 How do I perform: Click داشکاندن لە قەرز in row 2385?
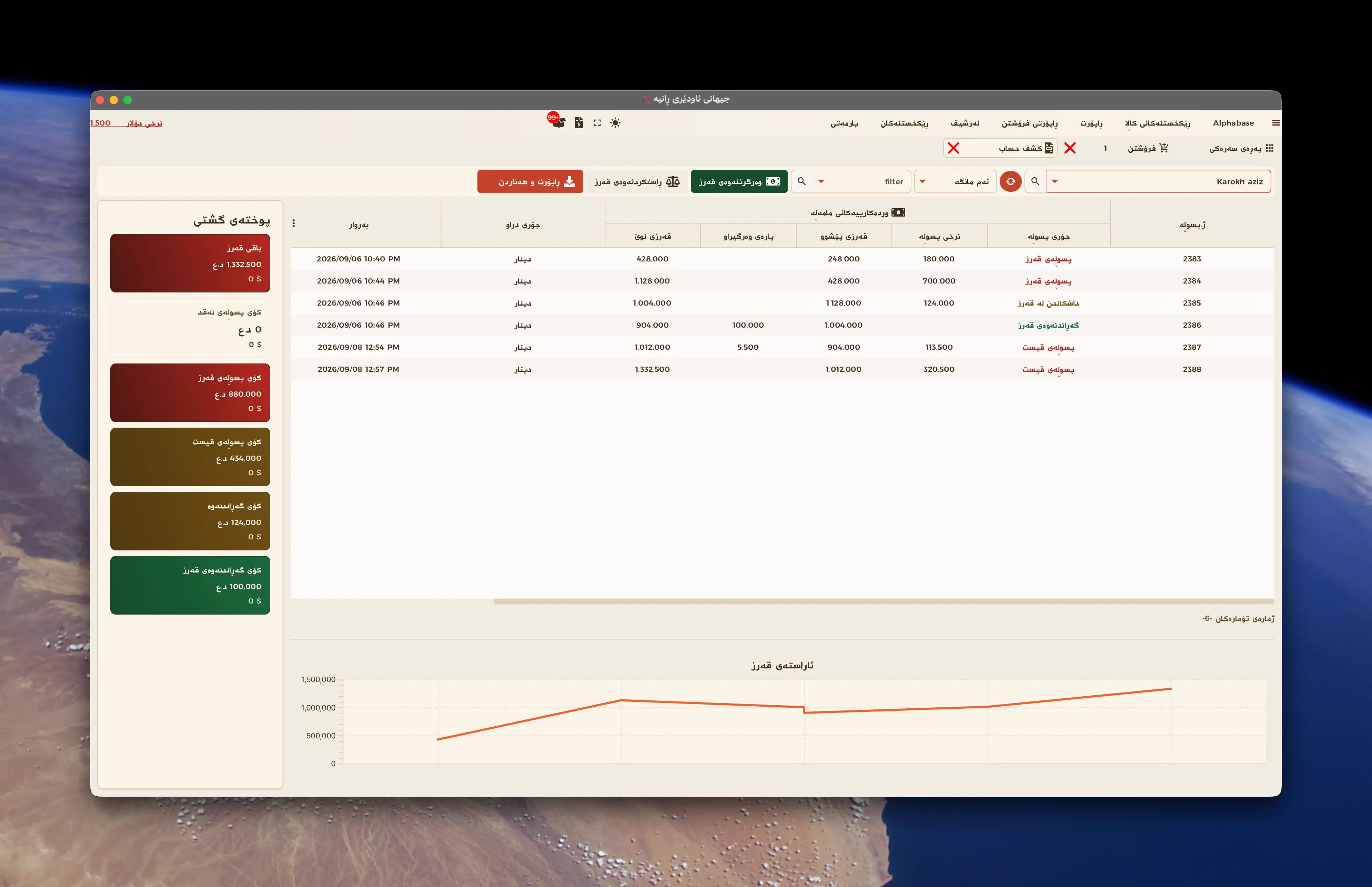[1048, 303]
